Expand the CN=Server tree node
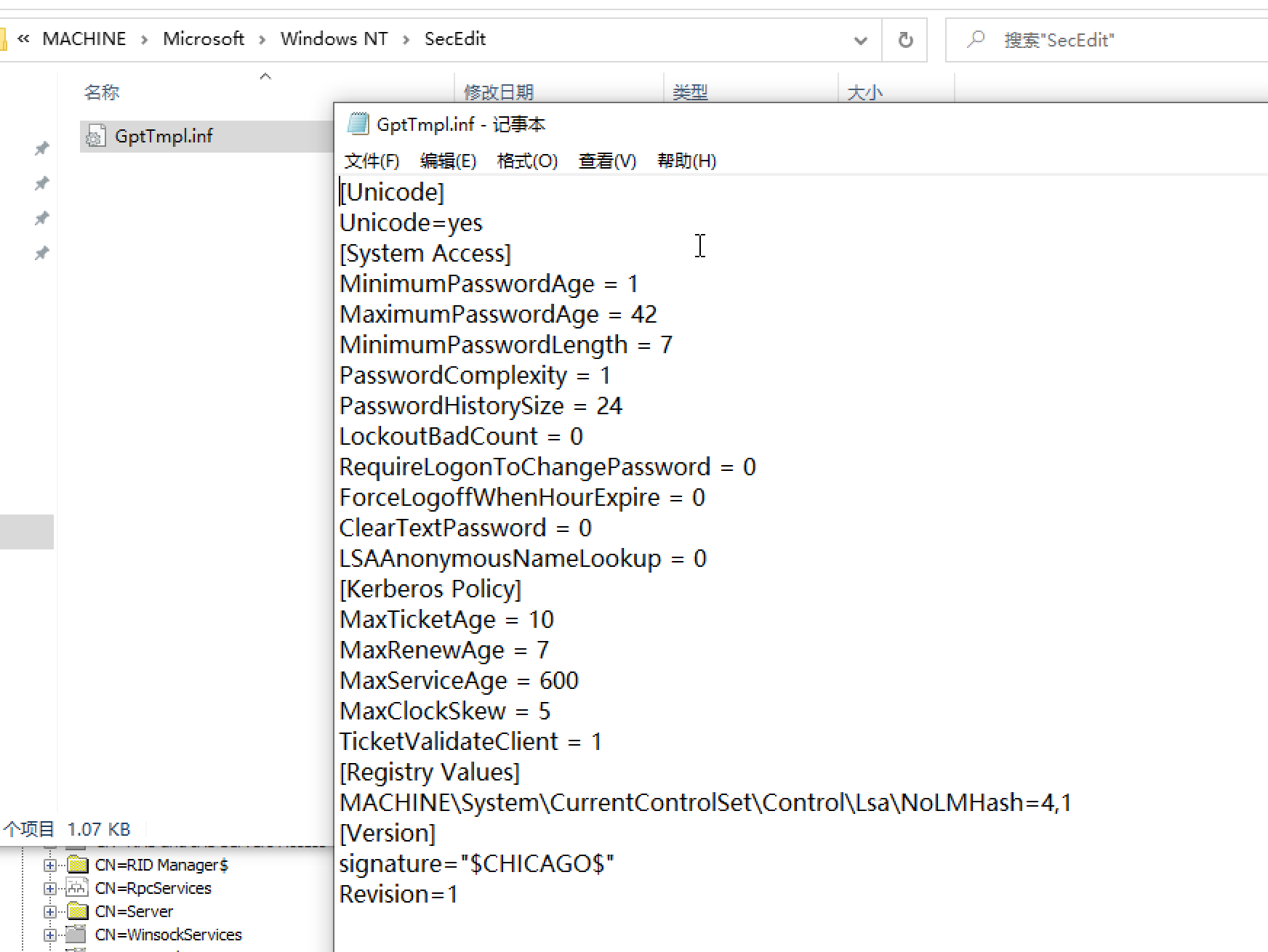This screenshot has width=1268, height=952. [x=49, y=911]
